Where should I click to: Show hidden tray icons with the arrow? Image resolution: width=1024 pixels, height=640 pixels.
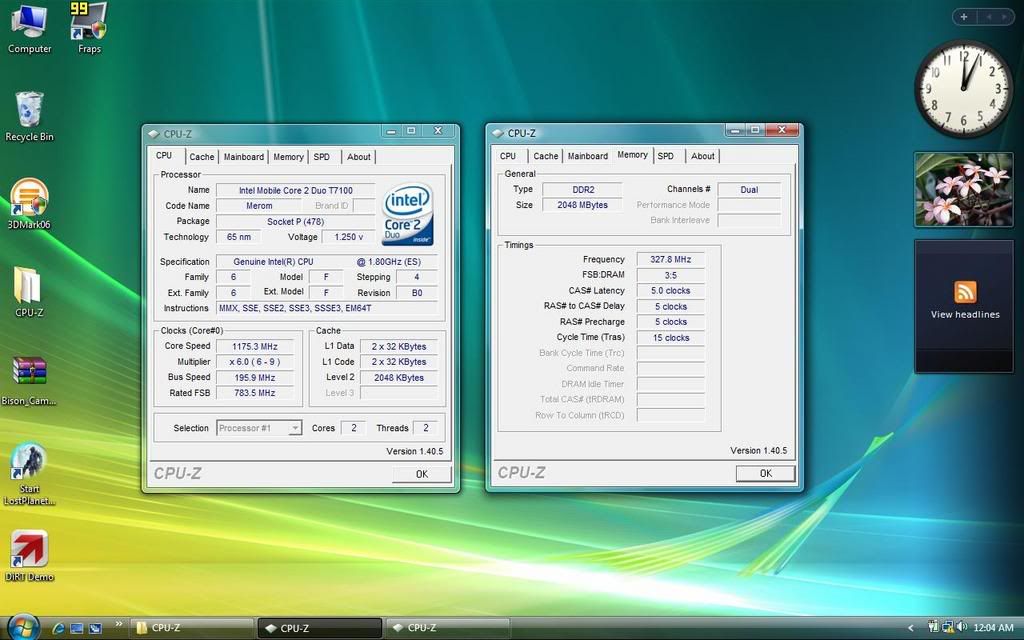pos(911,628)
